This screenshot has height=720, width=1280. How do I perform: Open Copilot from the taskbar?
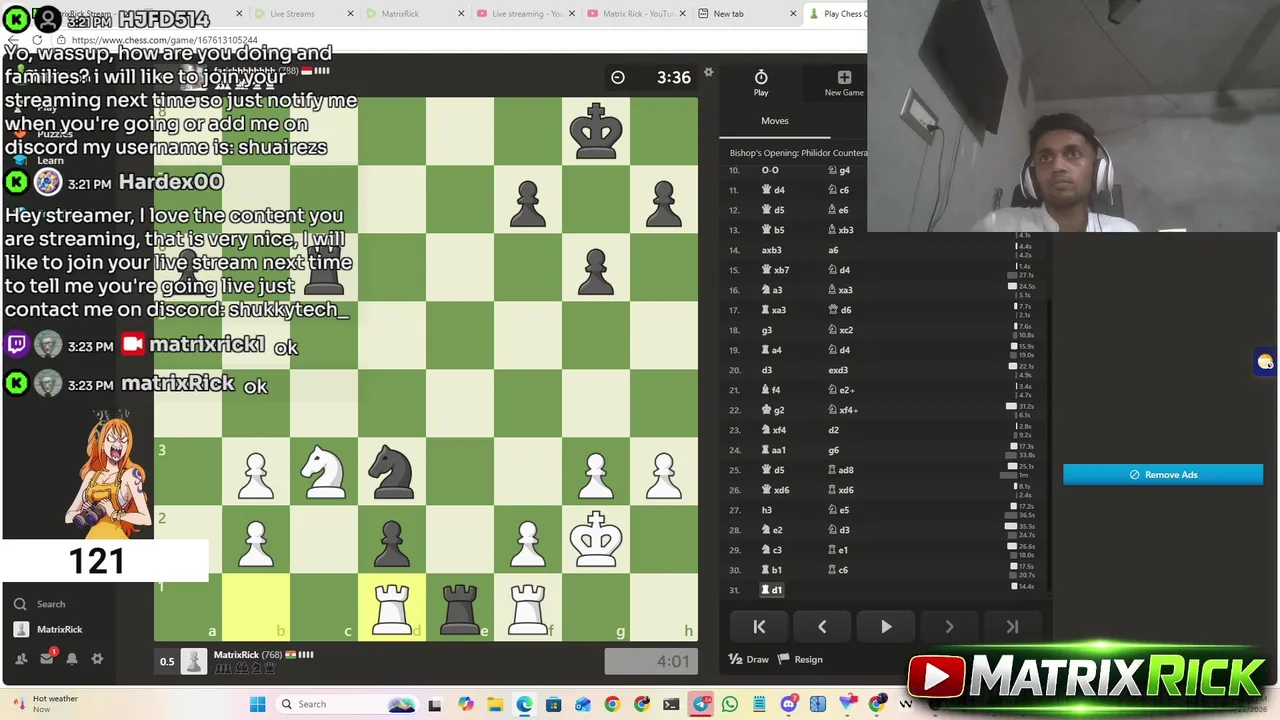point(465,704)
